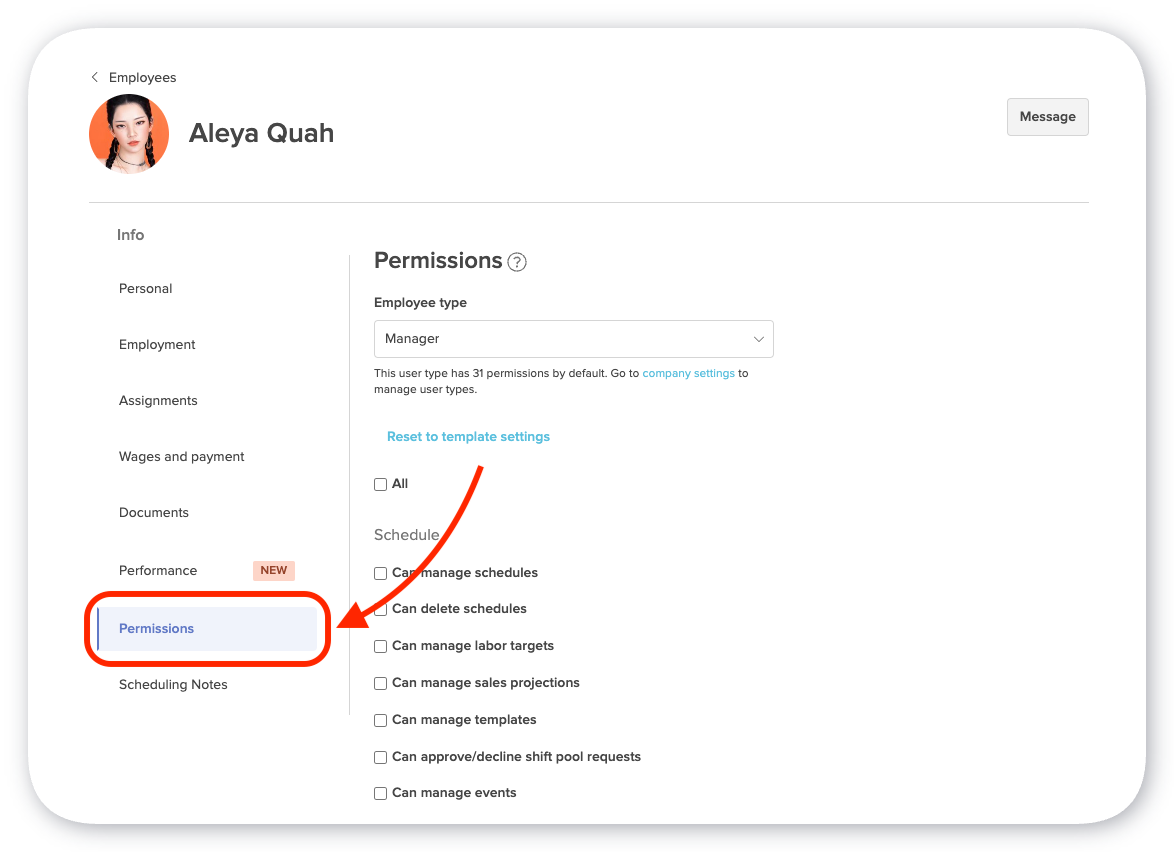The width and height of the screenshot is (1174, 852).
Task: Enable Can manage sales projections
Action: click(x=380, y=684)
